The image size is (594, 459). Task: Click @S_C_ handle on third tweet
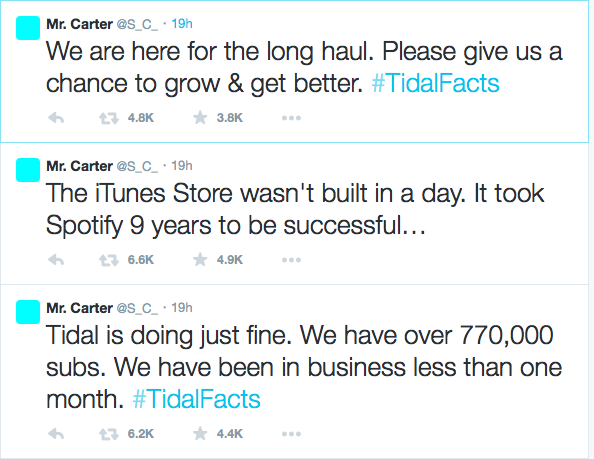[x=137, y=308]
